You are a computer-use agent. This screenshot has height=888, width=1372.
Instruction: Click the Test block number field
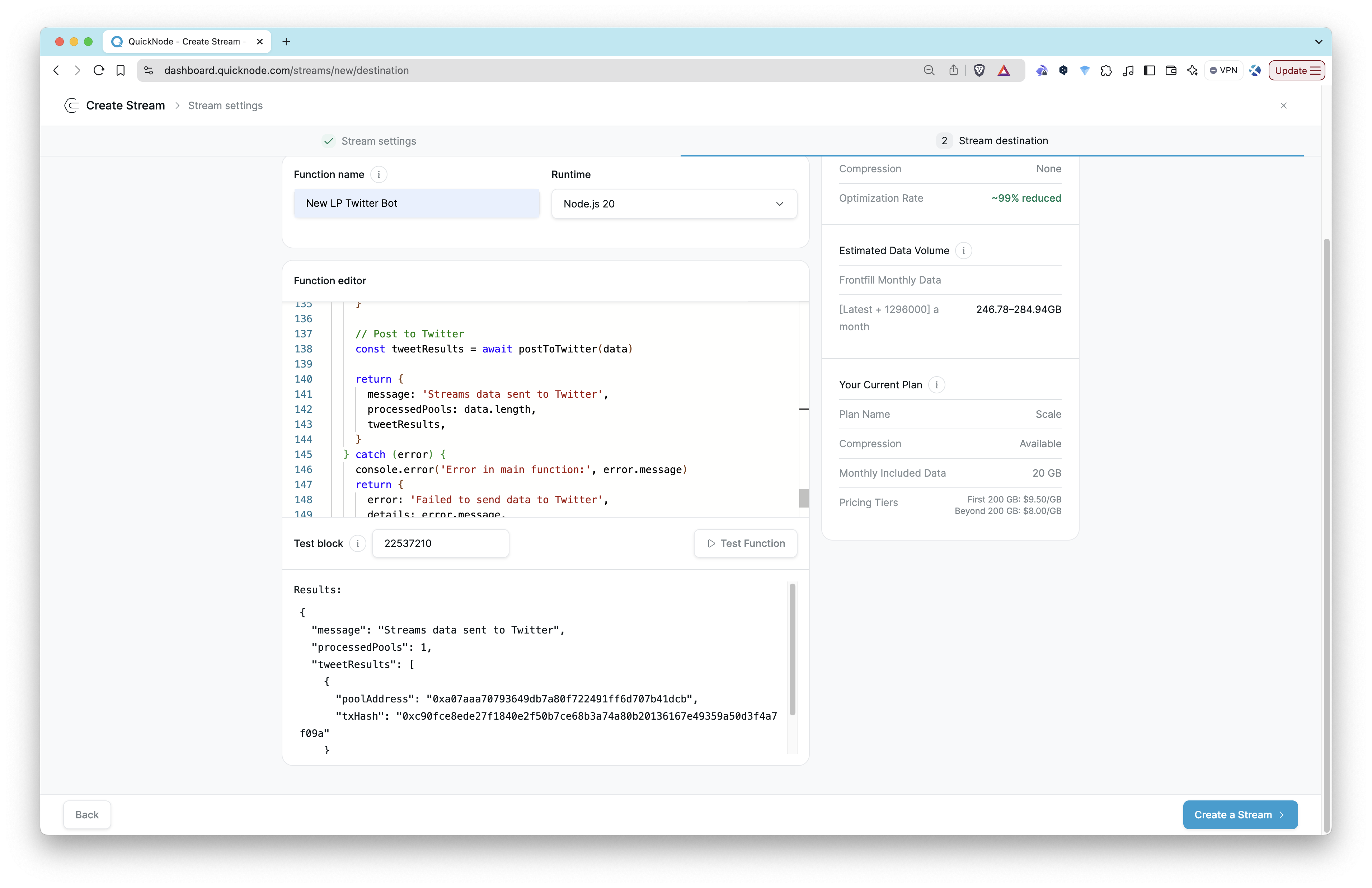pos(440,543)
